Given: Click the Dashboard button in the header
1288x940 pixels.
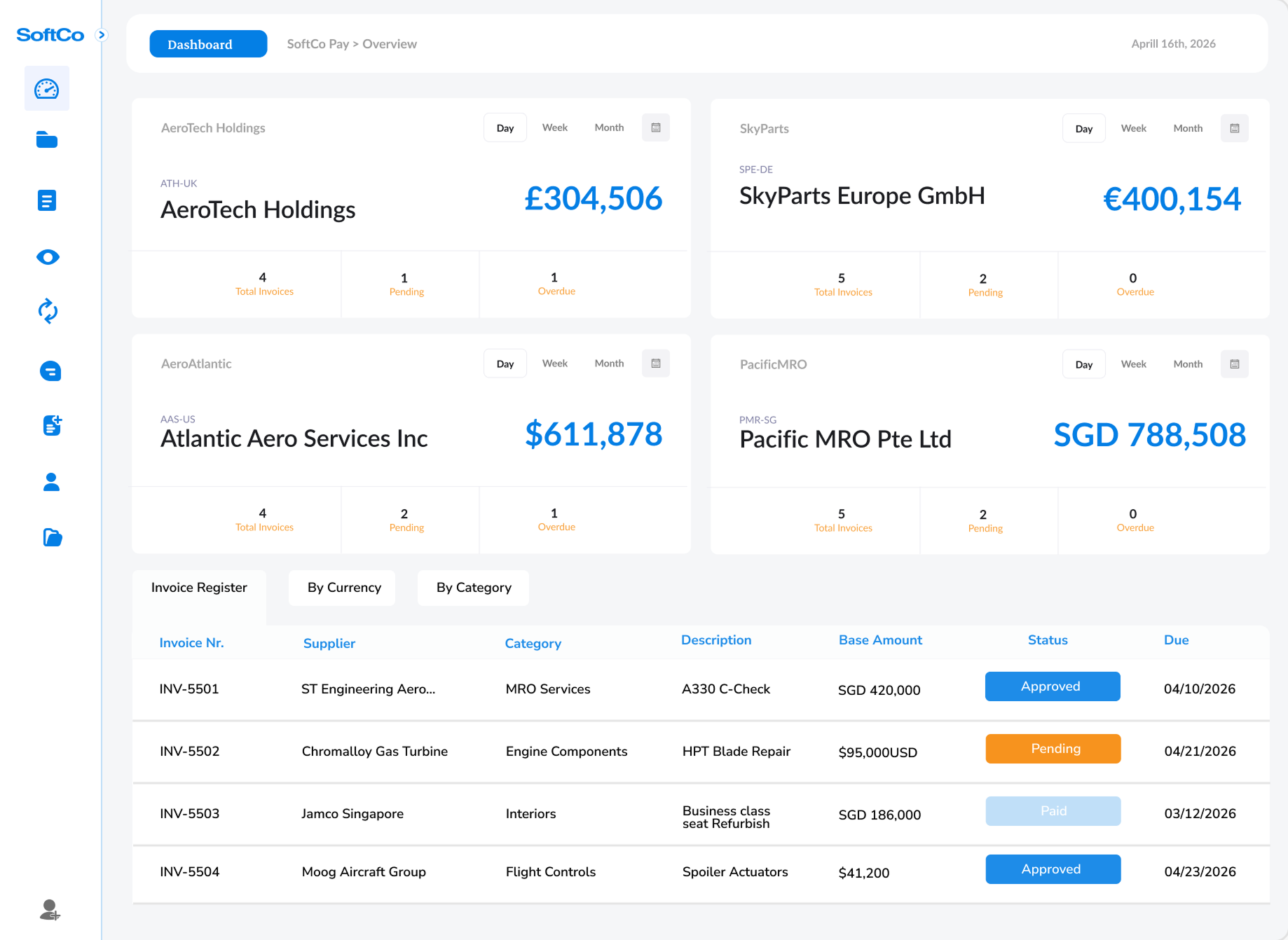Looking at the screenshot, I should tap(207, 43).
